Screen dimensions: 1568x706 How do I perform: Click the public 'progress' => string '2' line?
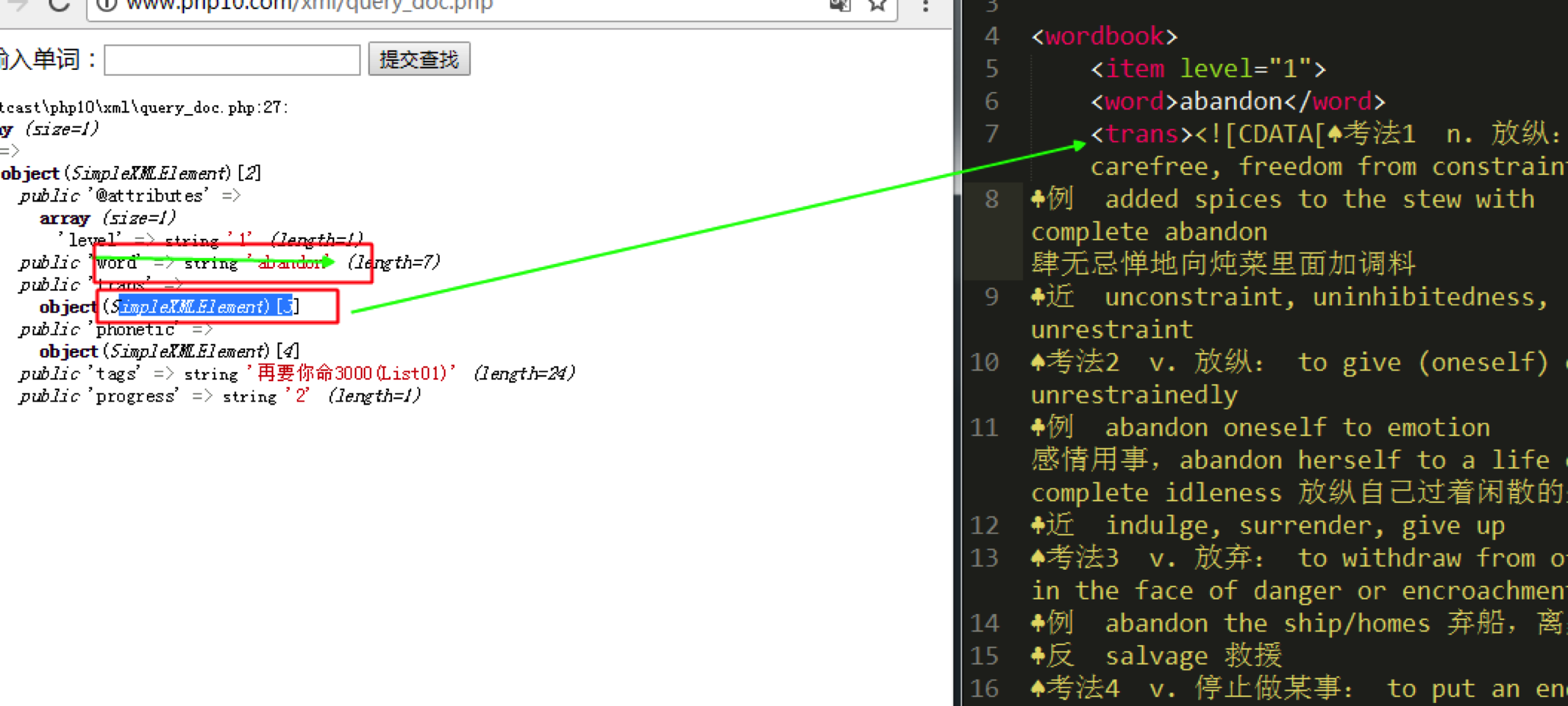click(220, 396)
